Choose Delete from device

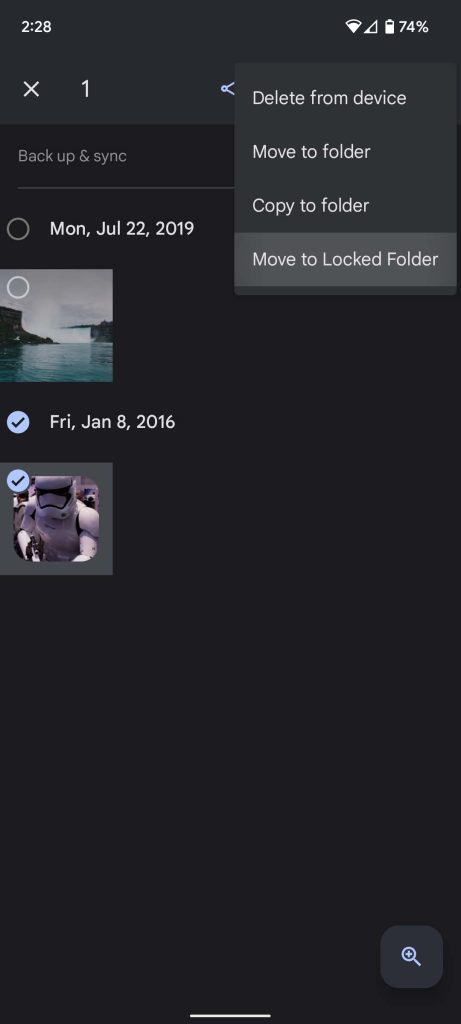pos(345,98)
